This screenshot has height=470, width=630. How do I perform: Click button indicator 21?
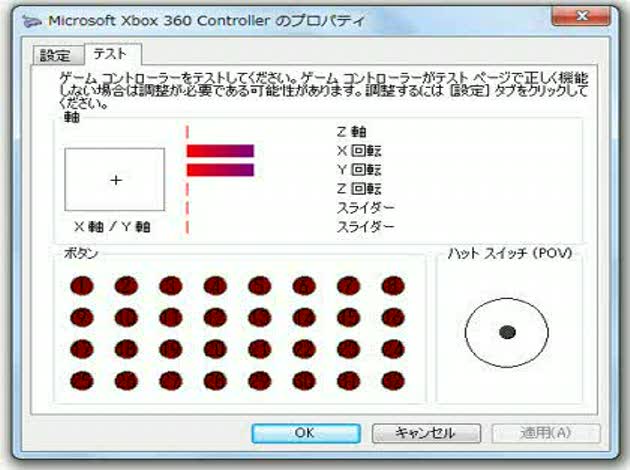(260, 349)
